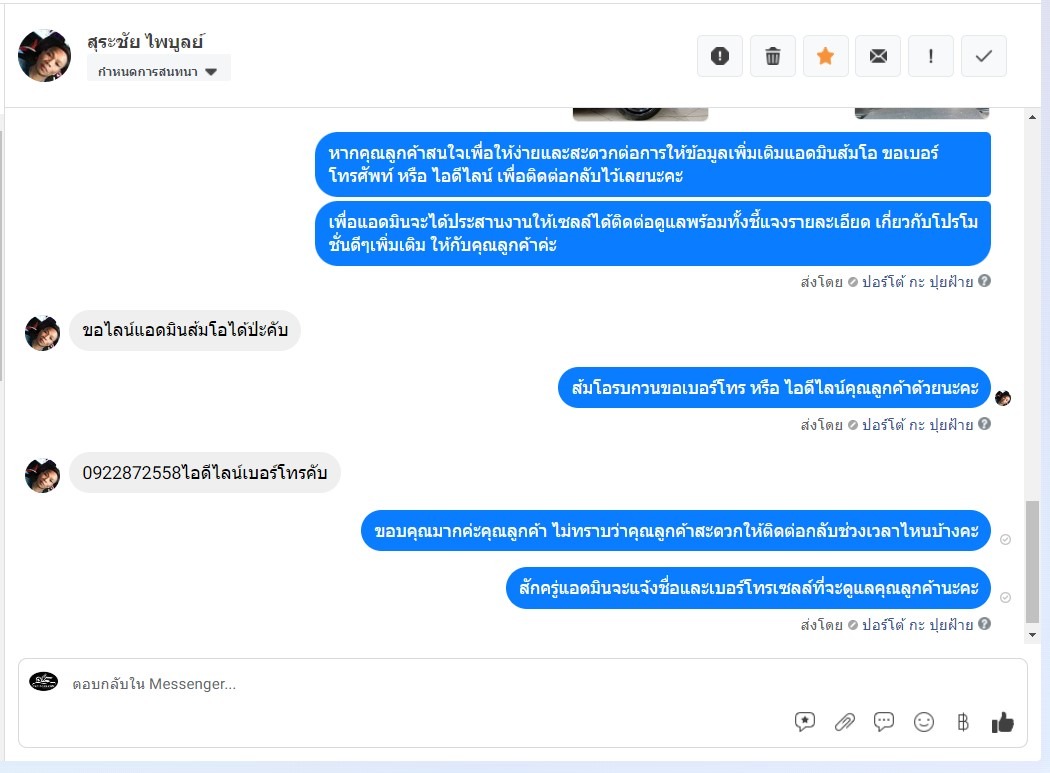Mark conversation as unread with envelope icon
1050x773 pixels.
coord(878,56)
